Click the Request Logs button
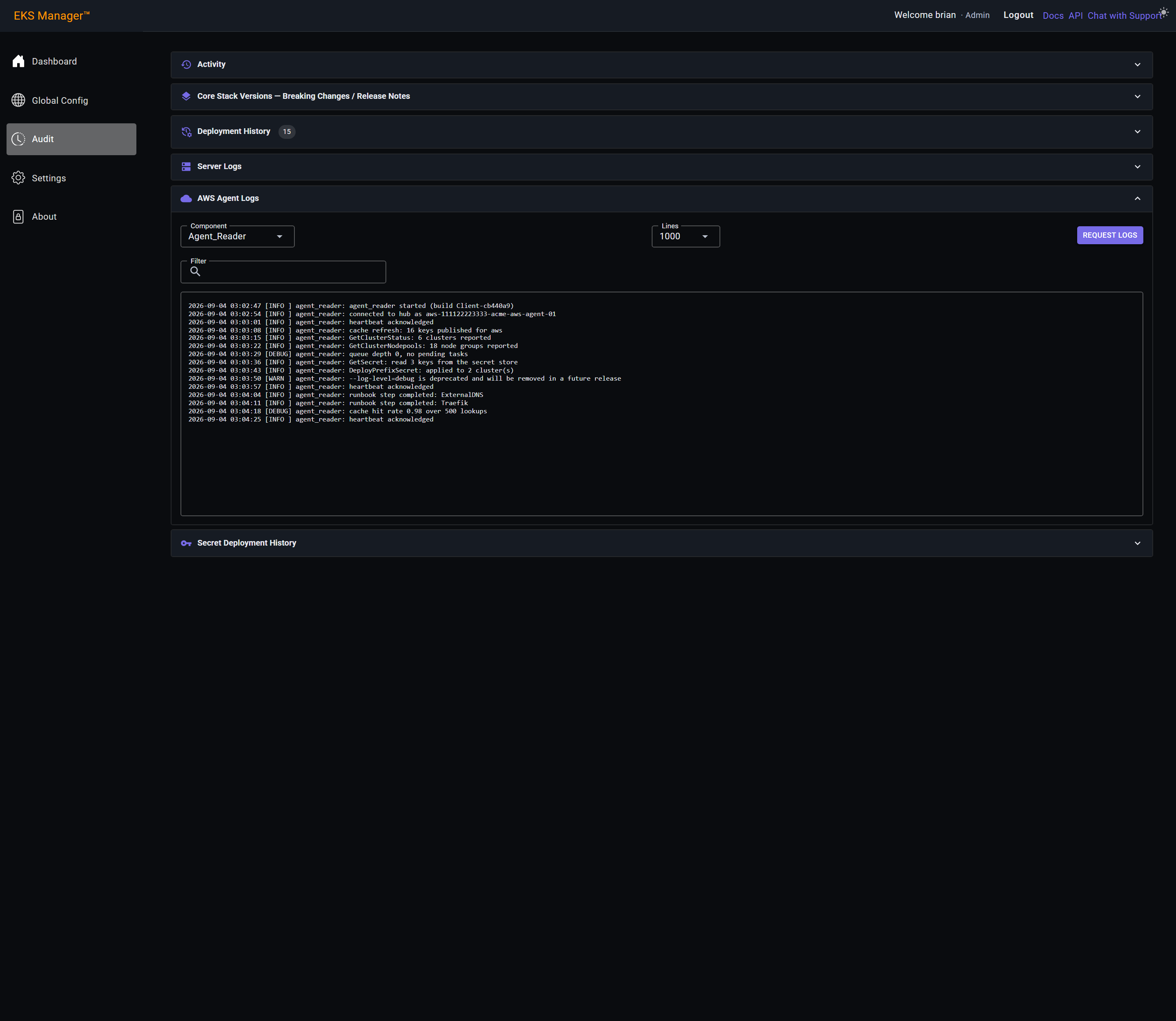 pos(1109,235)
